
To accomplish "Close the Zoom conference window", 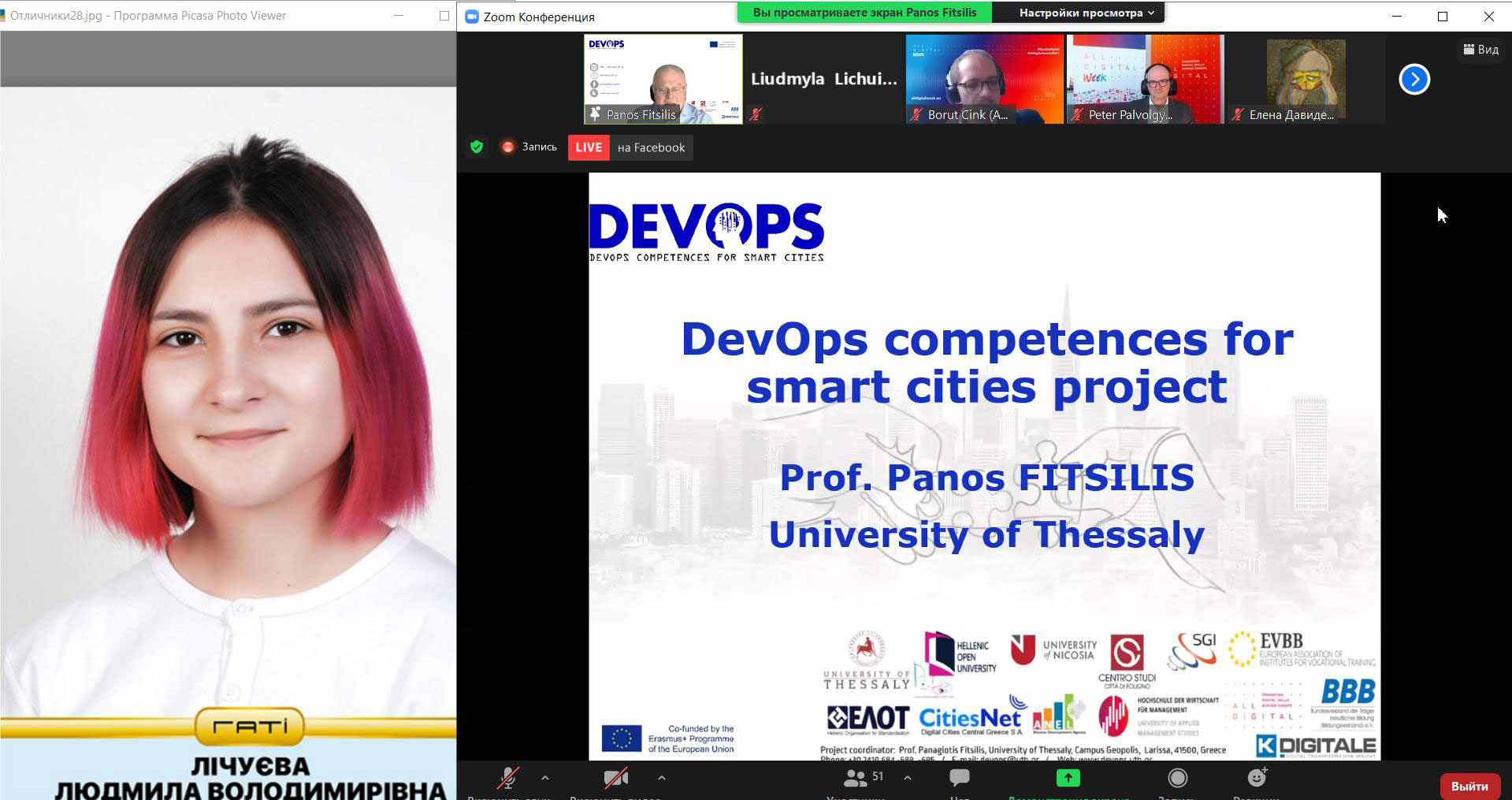I will tap(1488, 16).
